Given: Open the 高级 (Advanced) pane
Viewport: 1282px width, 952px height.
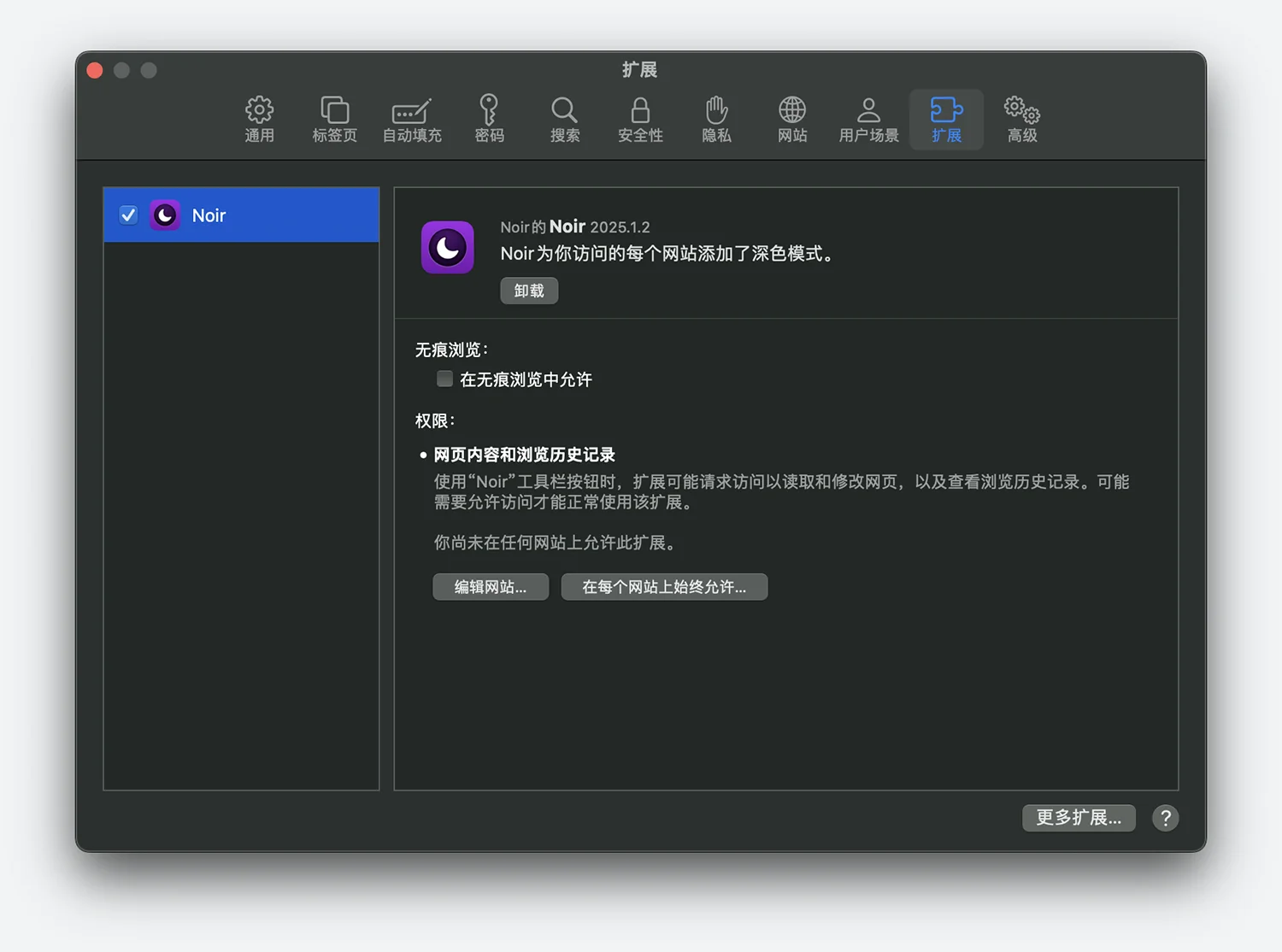Looking at the screenshot, I should pos(1021,120).
